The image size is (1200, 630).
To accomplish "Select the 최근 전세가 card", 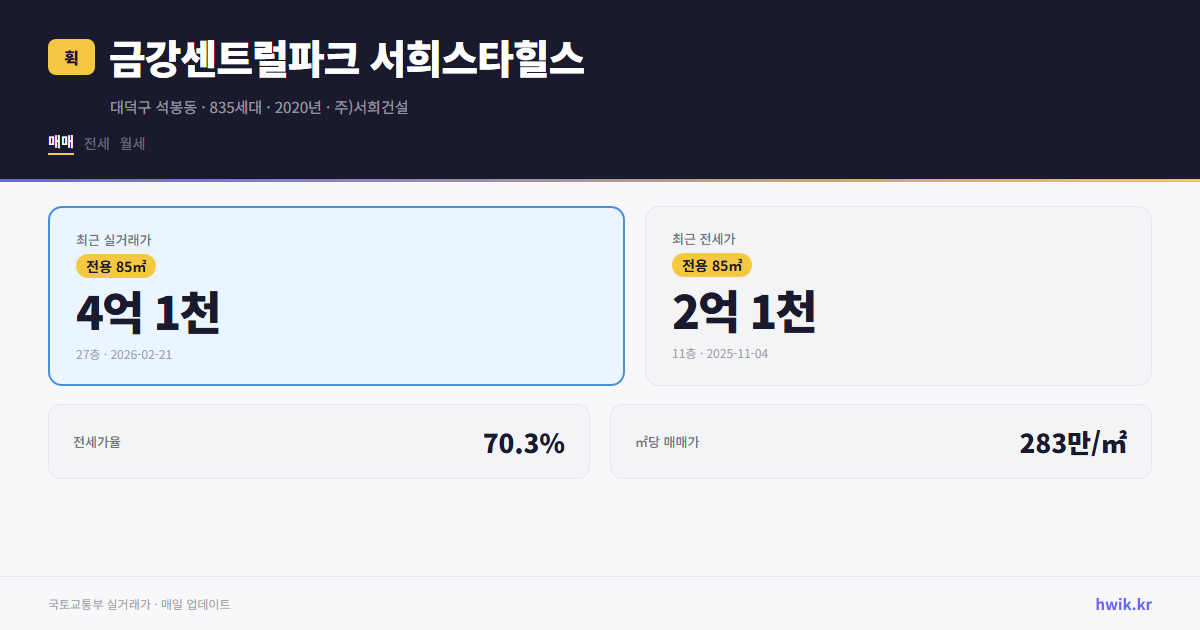I will [x=898, y=295].
